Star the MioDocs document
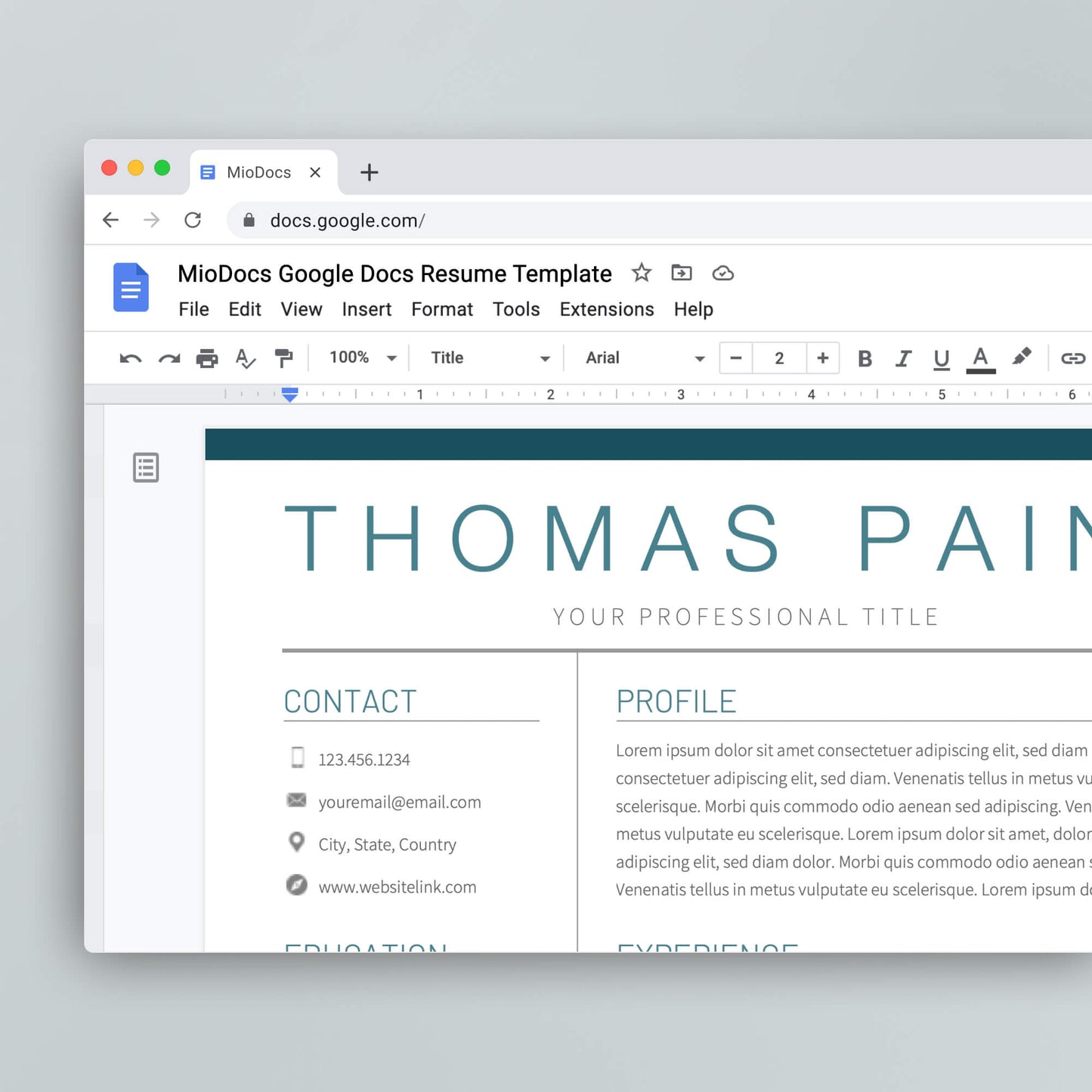Viewport: 1092px width, 1092px height. tap(642, 273)
